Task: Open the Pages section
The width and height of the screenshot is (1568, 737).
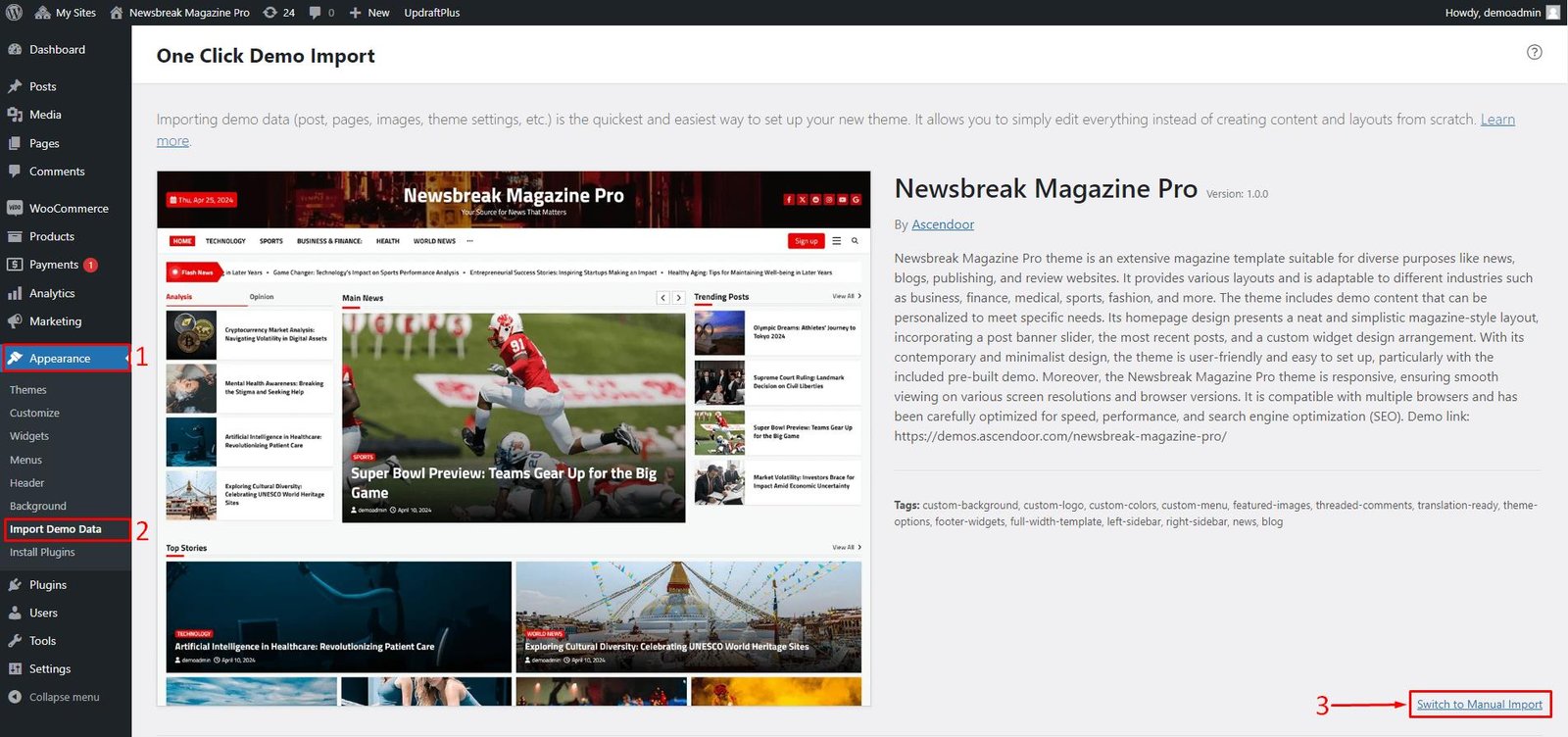Action: coord(44,143)
